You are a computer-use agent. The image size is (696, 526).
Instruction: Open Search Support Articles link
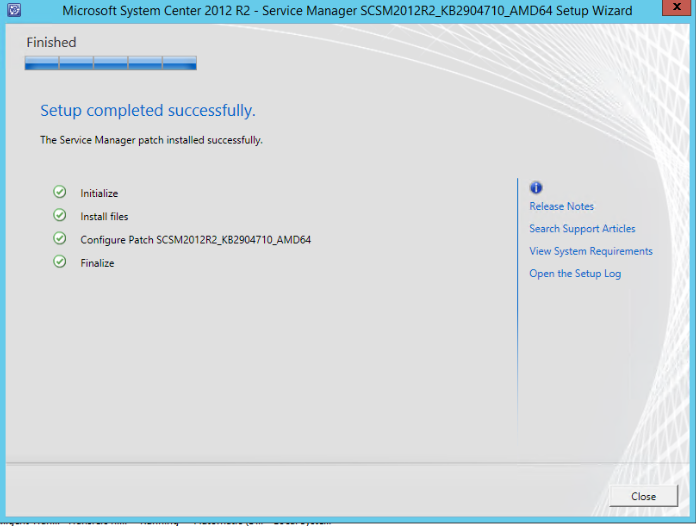[582, 229]
